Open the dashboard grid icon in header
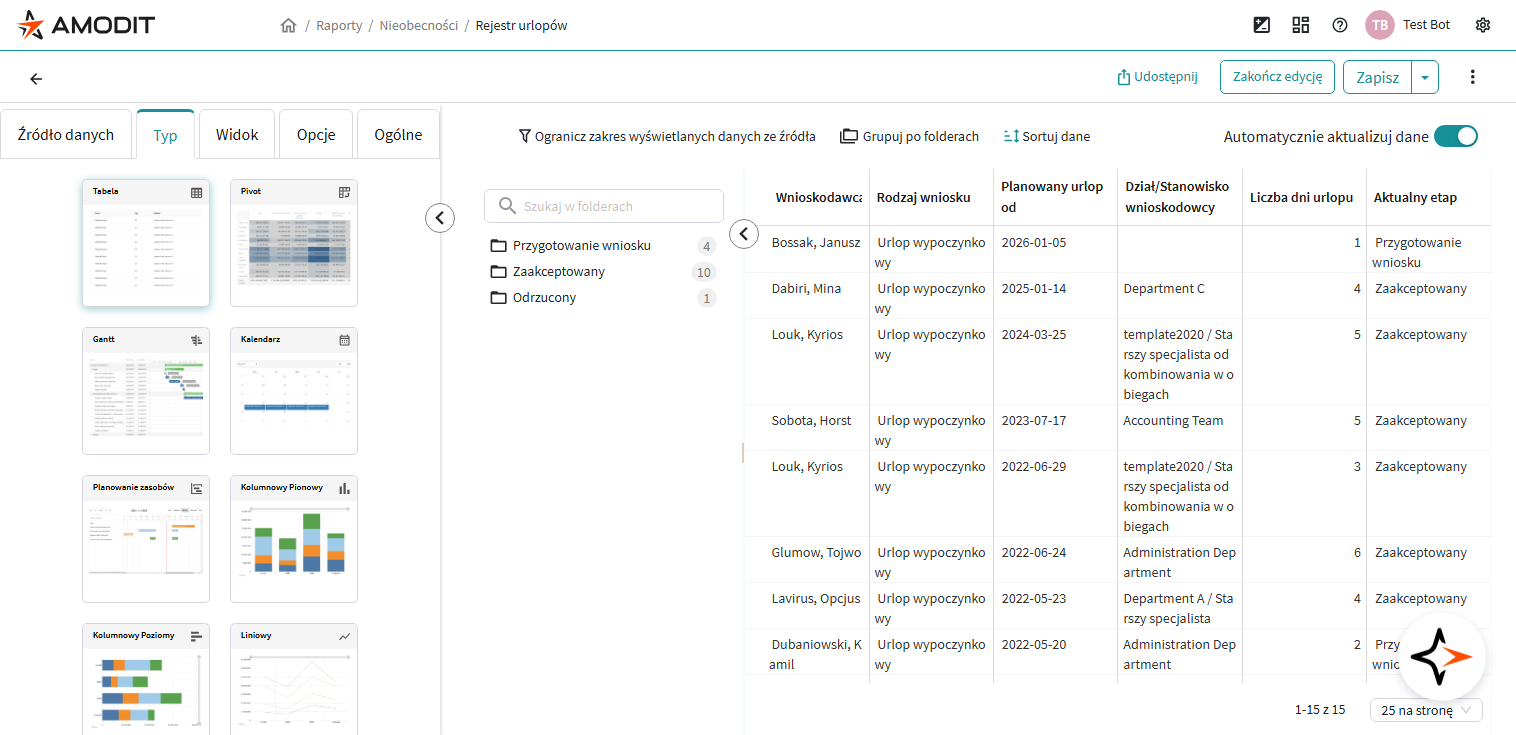 click(1301, 25)
